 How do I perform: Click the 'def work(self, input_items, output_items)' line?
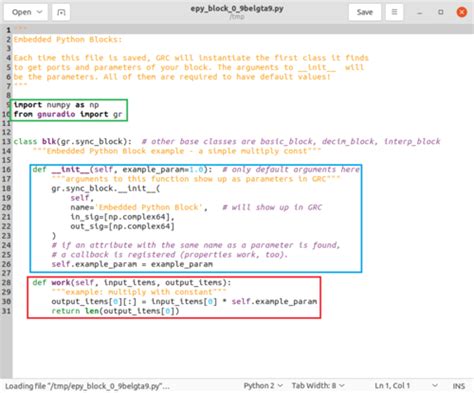tap(132, 283)
